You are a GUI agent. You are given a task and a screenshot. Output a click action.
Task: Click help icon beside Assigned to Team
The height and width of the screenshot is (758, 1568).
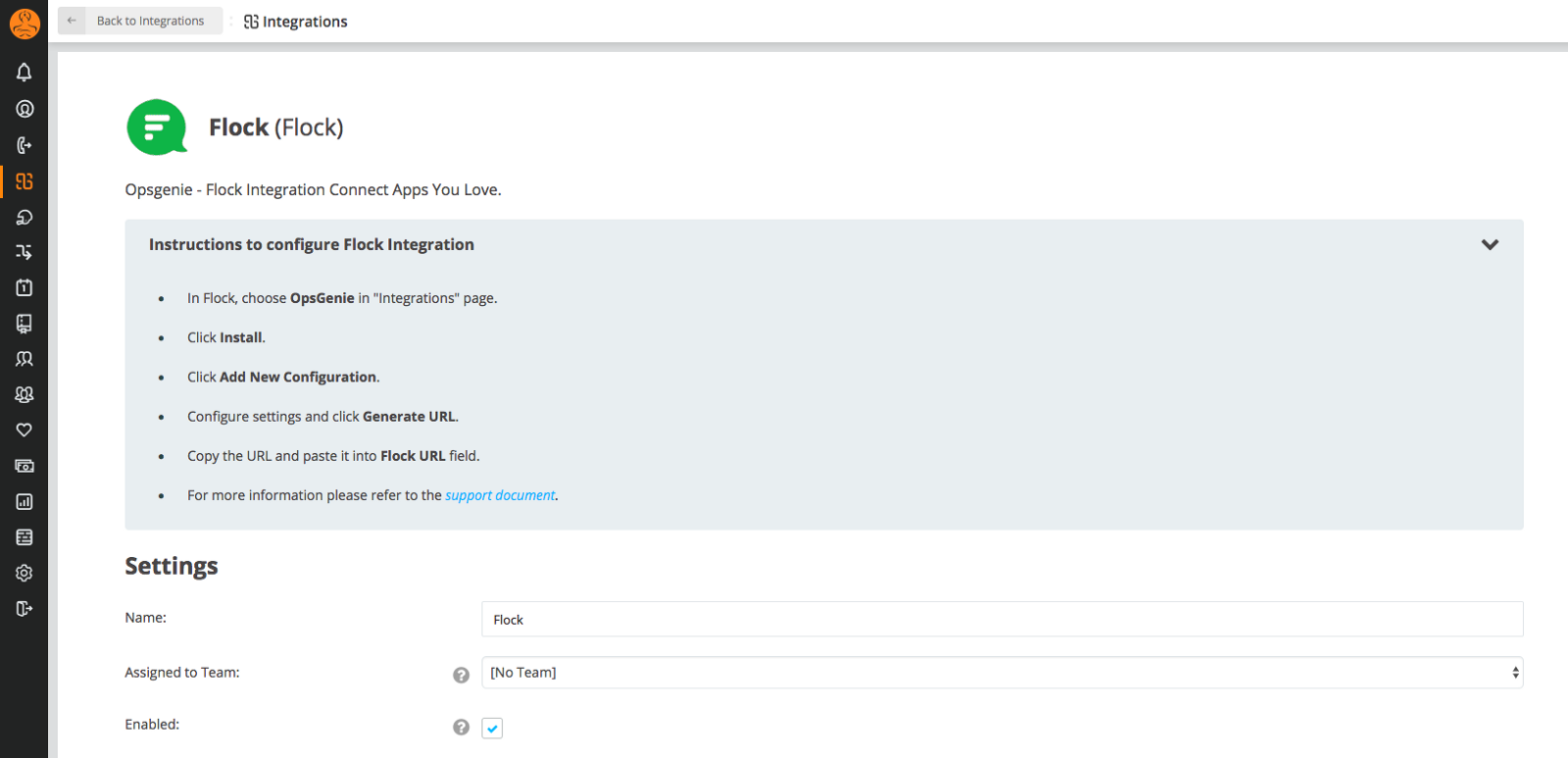tap(461, 675)
